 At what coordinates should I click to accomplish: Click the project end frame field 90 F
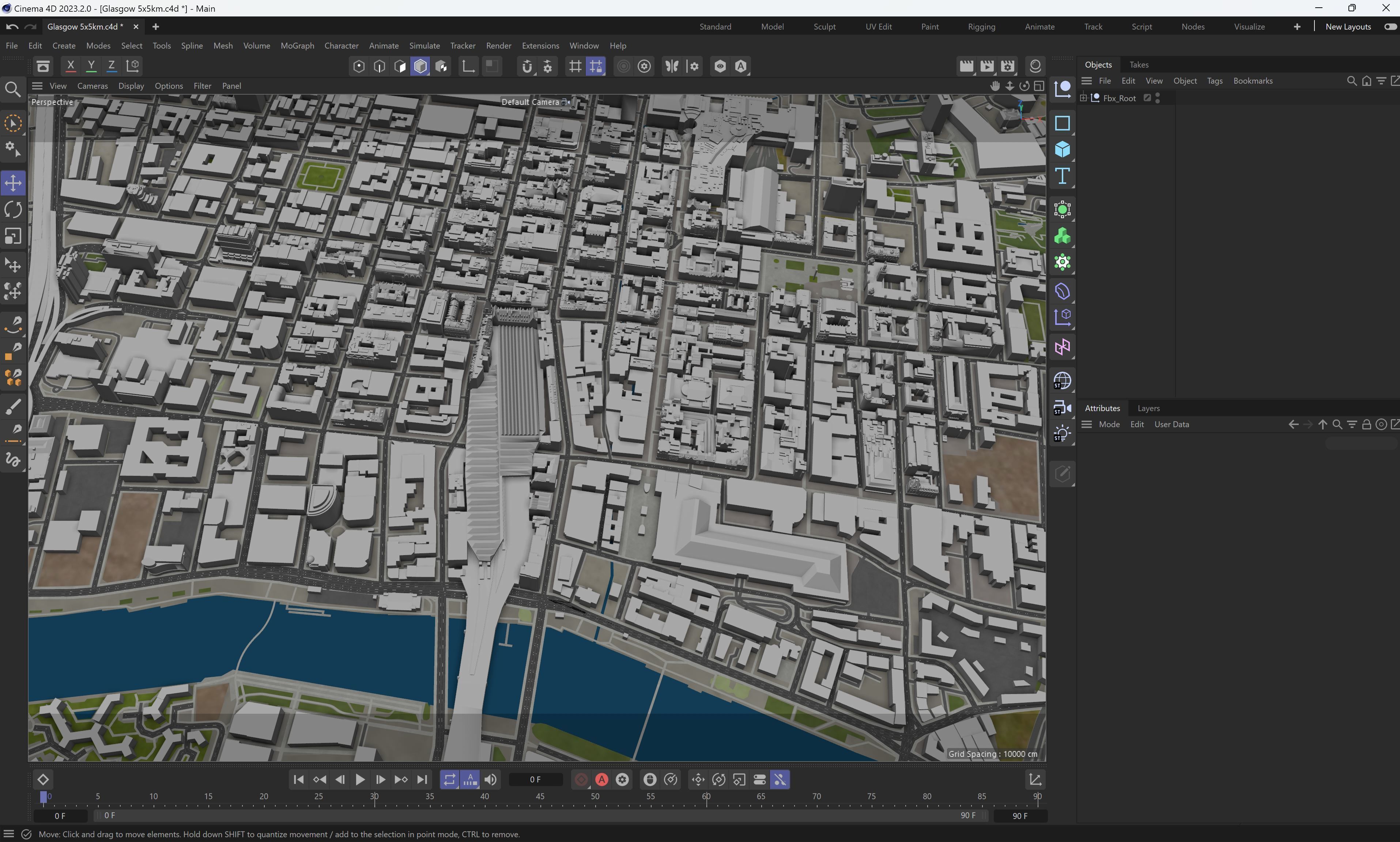tap(1020, 816)
